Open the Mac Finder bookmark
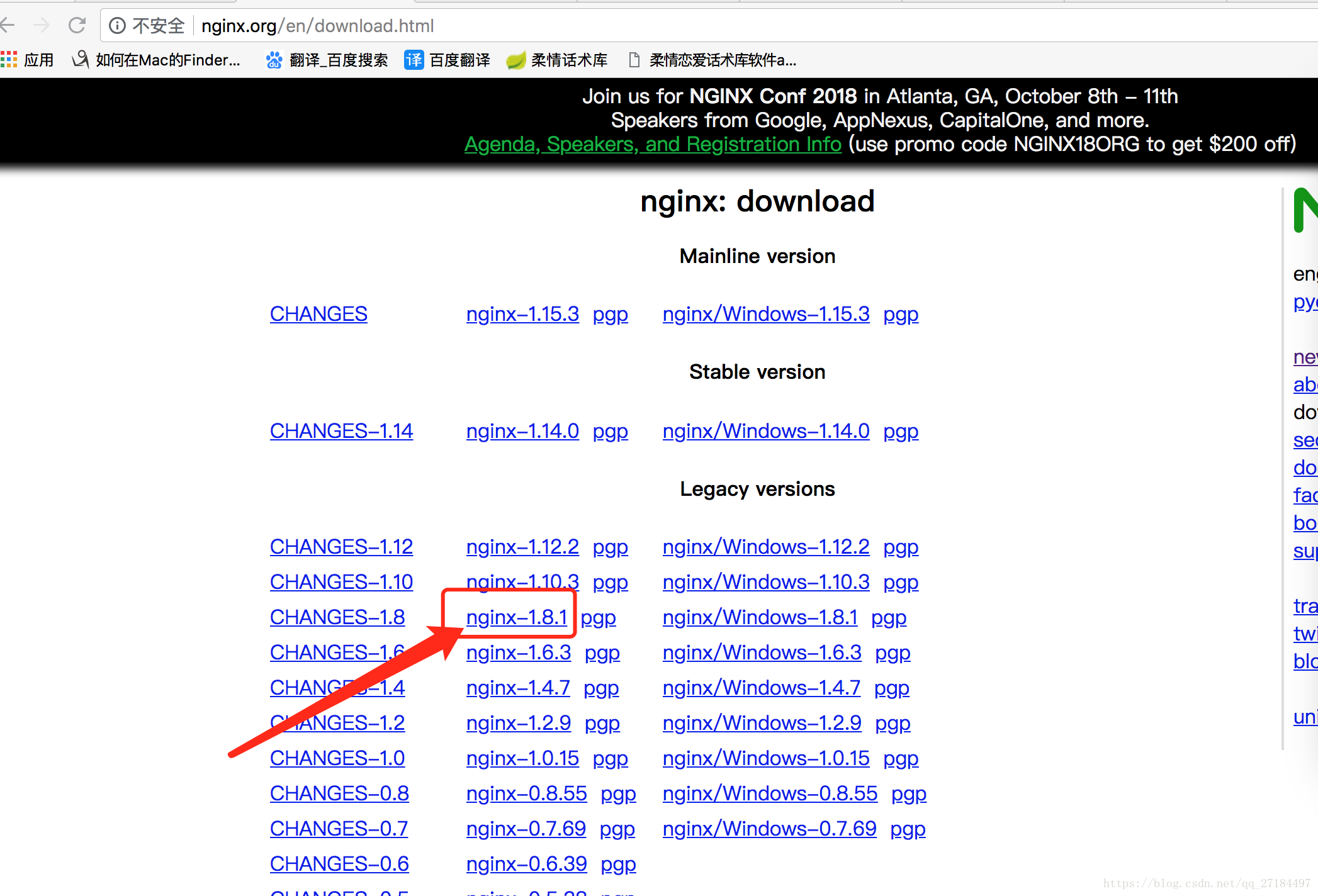The image size is (1318, 896). coord(156,60)
